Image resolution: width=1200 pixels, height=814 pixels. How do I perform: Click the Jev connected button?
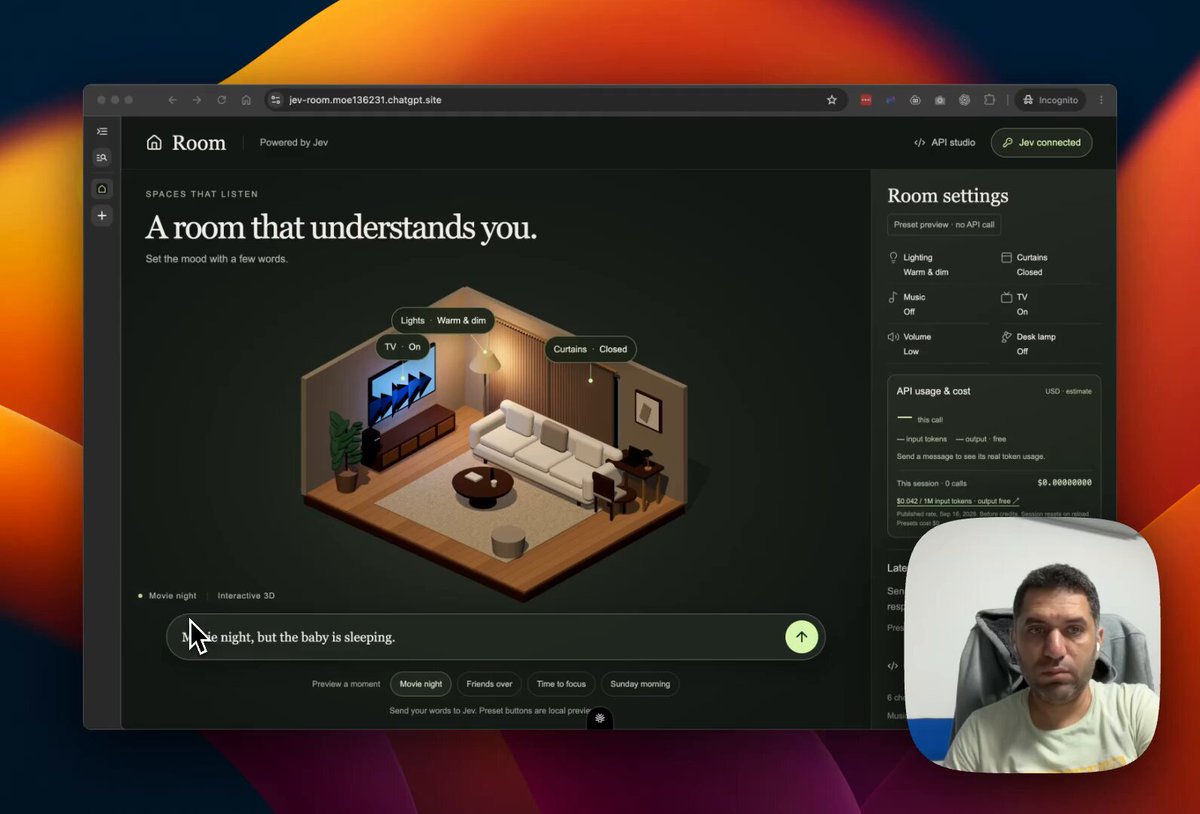tap(1041, 143)
